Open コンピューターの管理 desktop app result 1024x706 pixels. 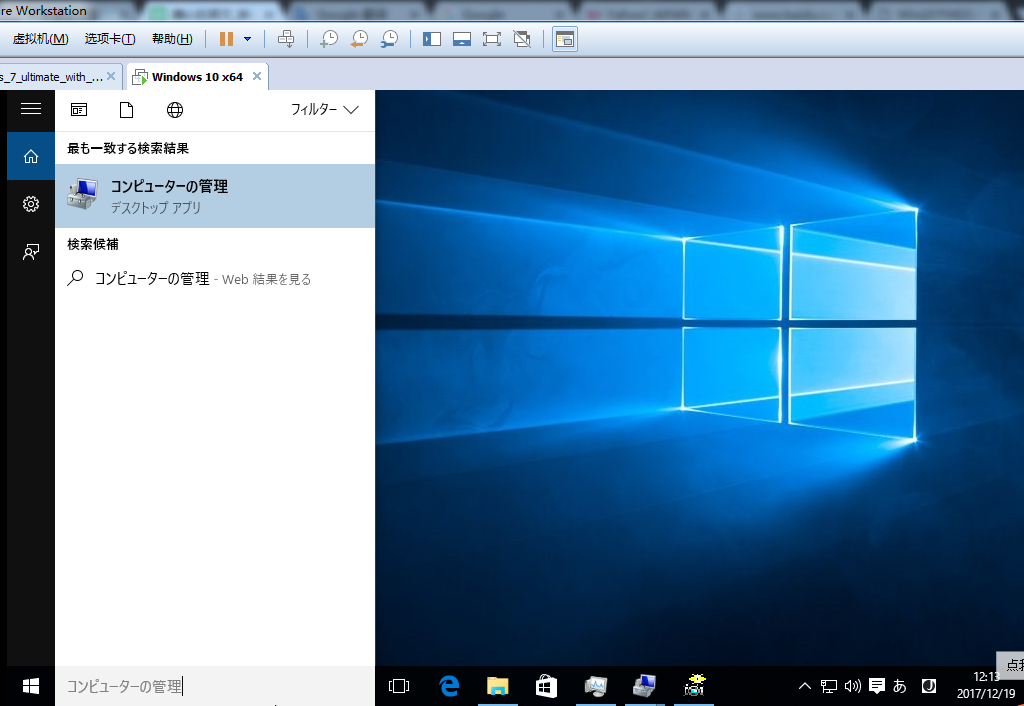[215, 196]
